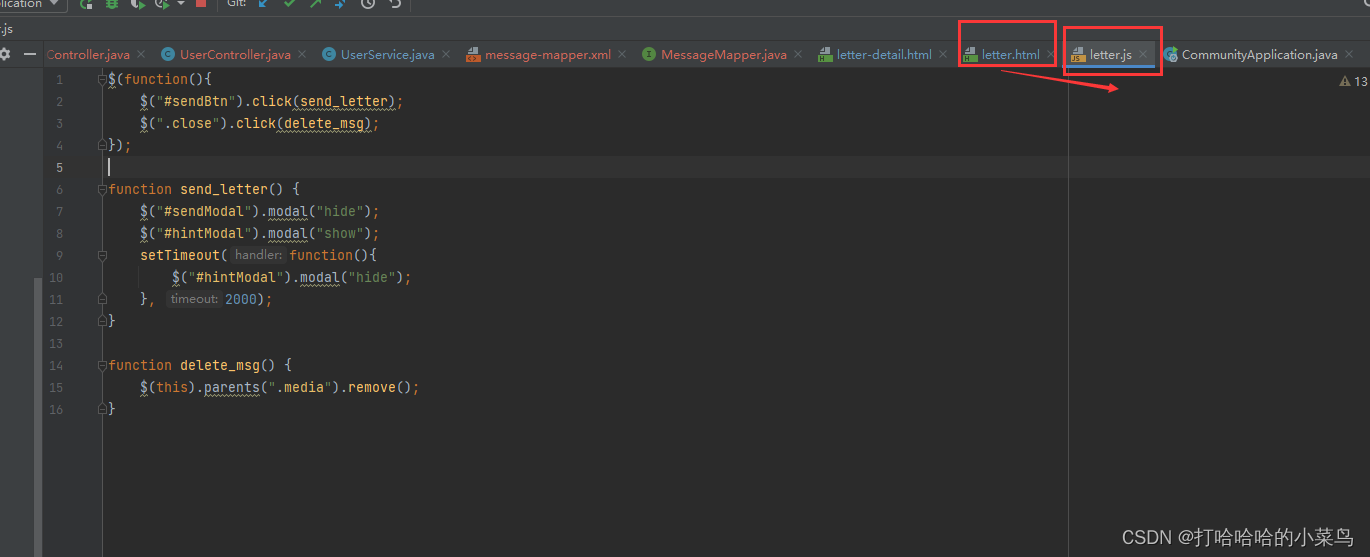The width and height of the screenshot is (1370, 557).
Task: Switch to the letter.html tab
Action: (x=1011, y=55)
